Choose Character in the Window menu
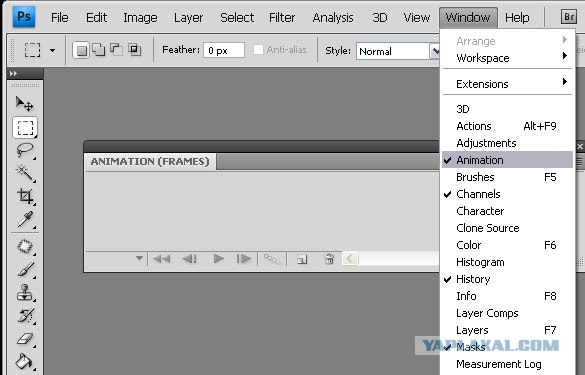The height and width of the screenshot is (375, 585). click(x=507, y=211)
